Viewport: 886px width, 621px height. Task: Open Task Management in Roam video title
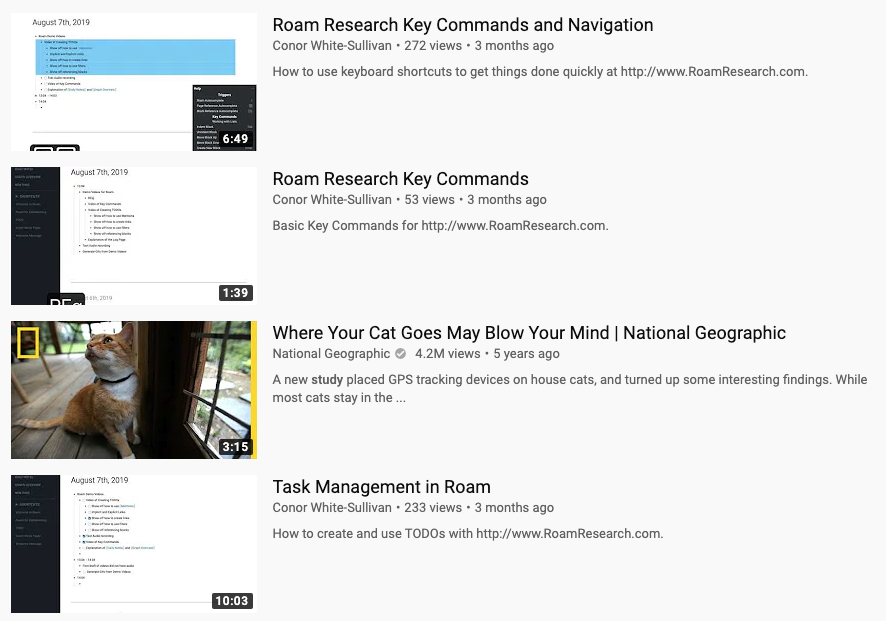click(x=381, y=487)
